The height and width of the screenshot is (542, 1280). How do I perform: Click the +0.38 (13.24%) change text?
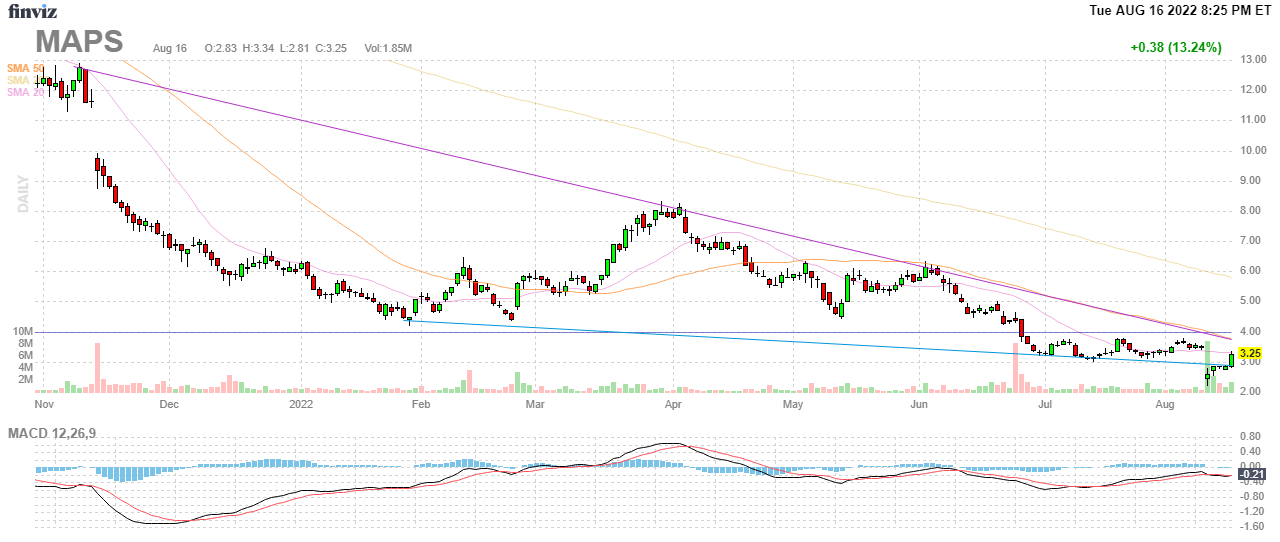pos(1177,47)
